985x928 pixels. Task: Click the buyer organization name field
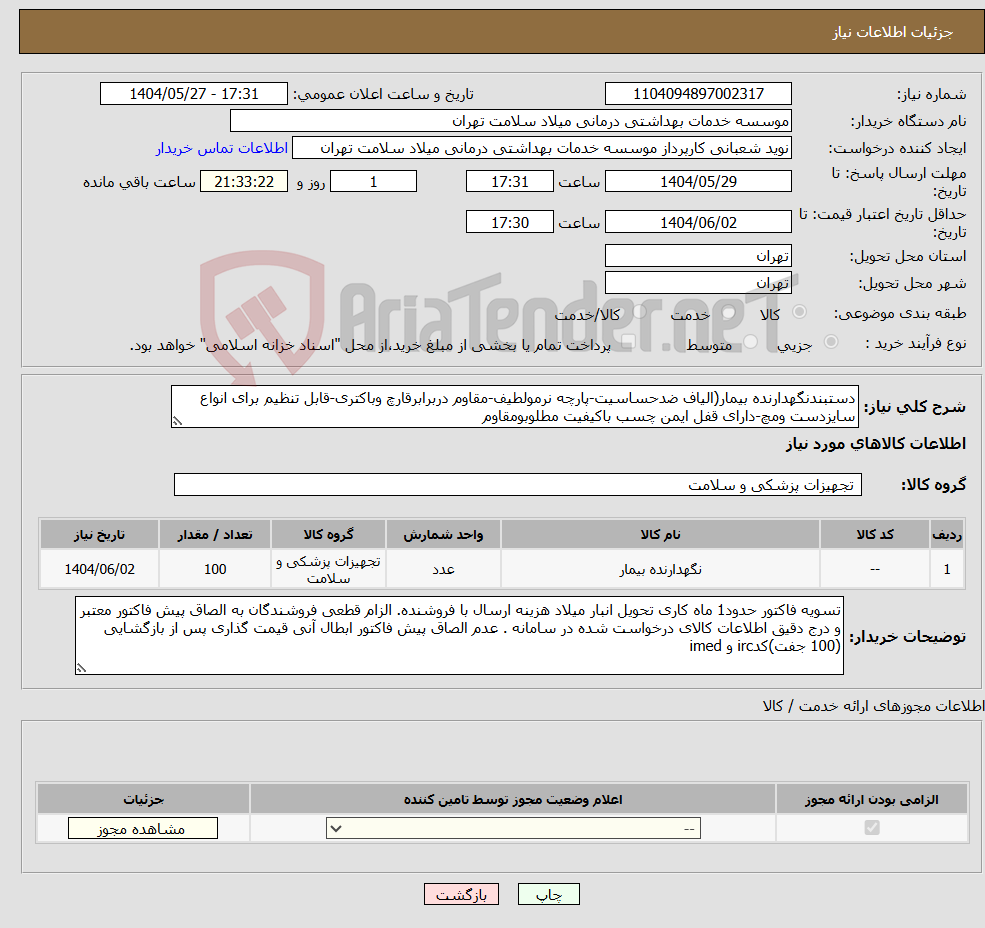(x=511, y=121)
